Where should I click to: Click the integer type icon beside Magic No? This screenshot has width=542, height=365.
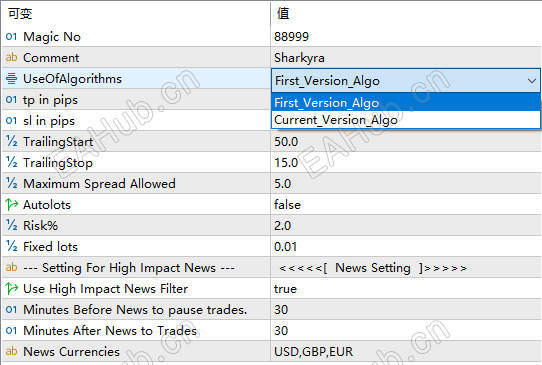point(11,37)
